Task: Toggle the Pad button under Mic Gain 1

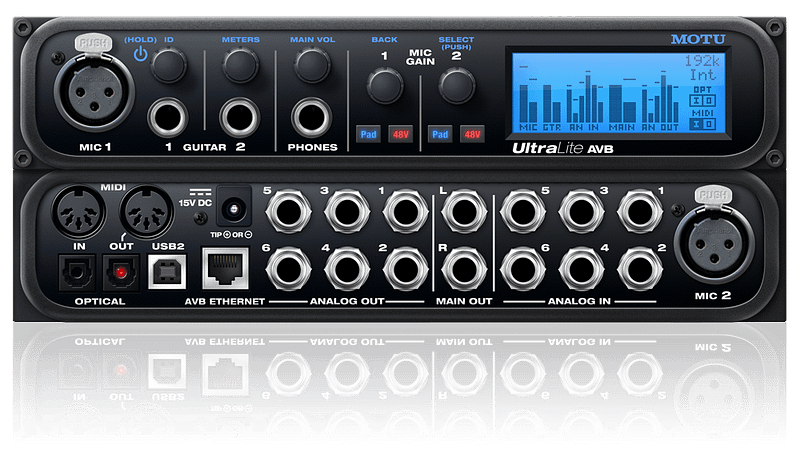Action: [369, 132]
